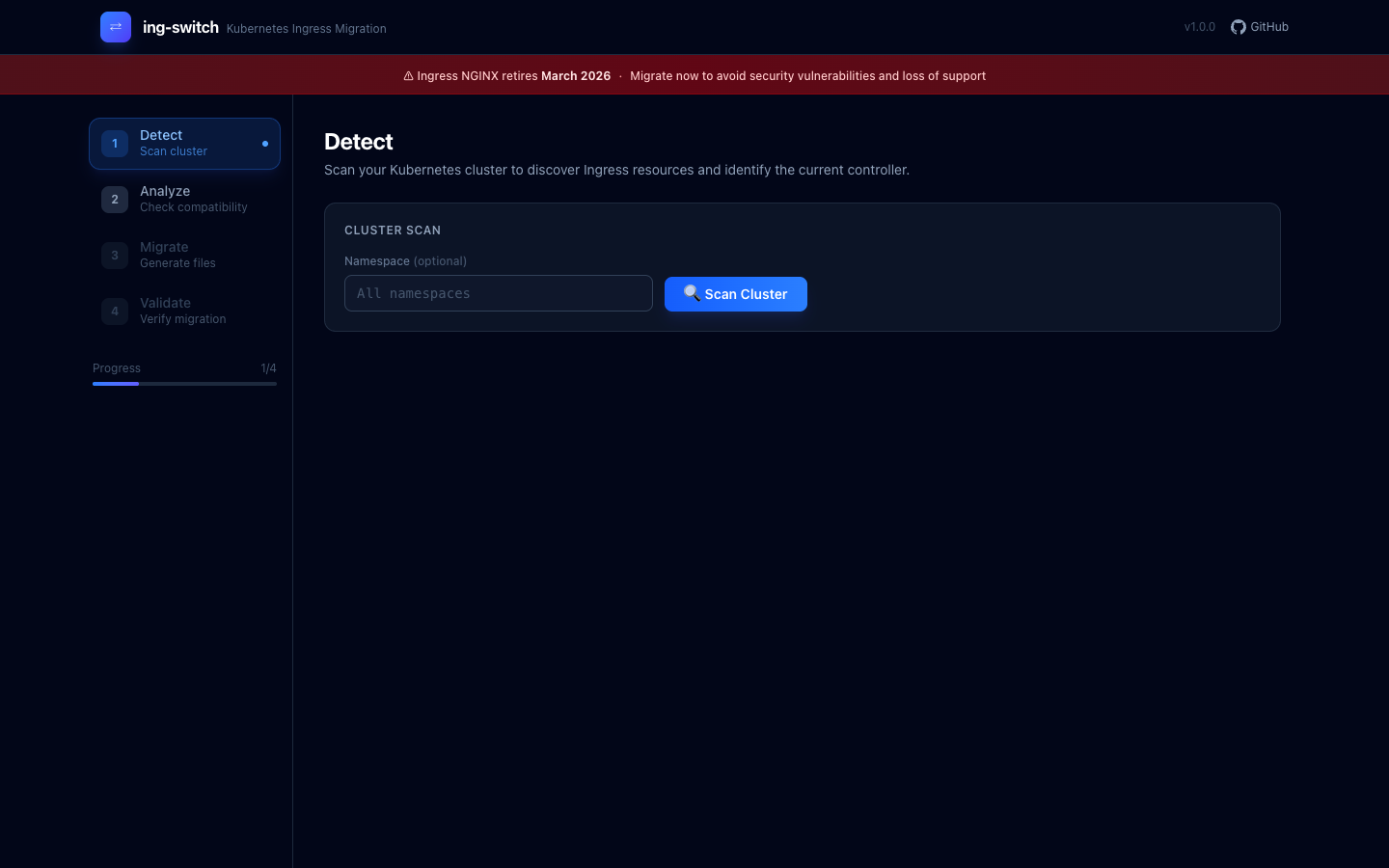Switch to the Validate step
The image size is (1389, 868).
pyautogui.click(x=184, y=312)
